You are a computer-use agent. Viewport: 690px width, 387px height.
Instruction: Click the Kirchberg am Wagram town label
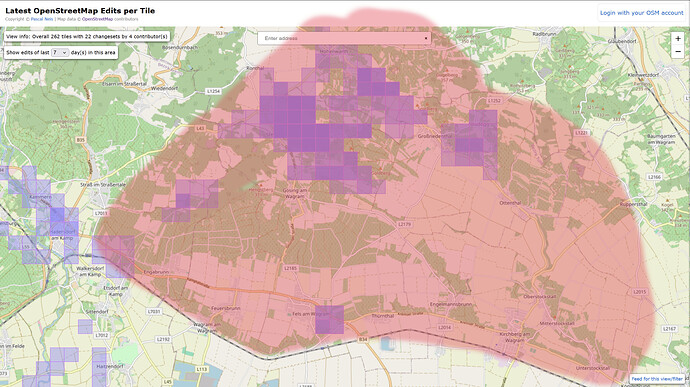point(514,337)
